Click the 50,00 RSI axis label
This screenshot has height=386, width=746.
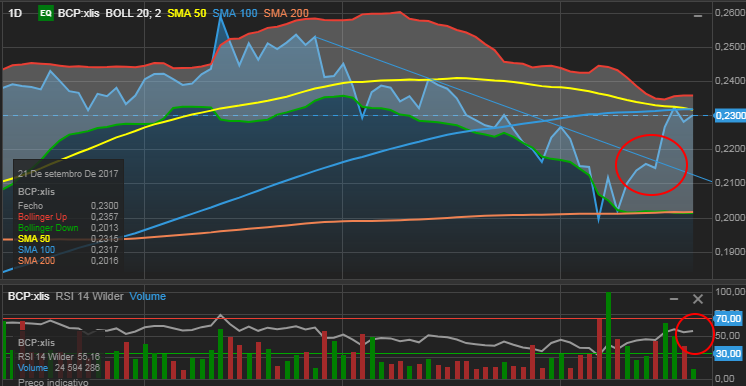(x=728, y=336)
